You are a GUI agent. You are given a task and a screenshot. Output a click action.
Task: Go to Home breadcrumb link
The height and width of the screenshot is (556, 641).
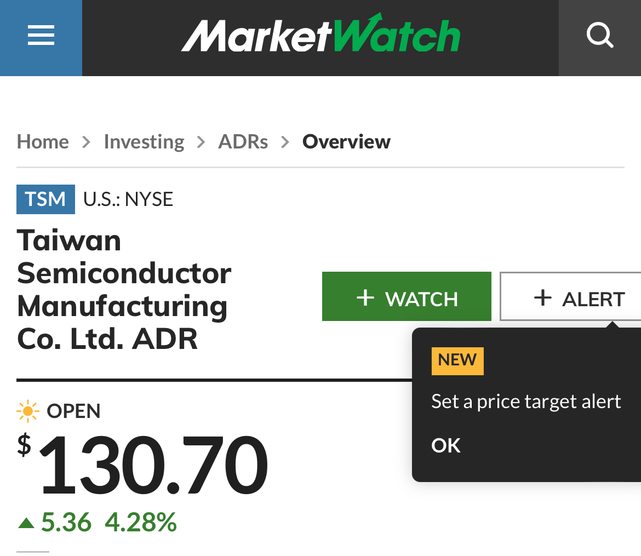pyautogui.click(x=43, y=142)
